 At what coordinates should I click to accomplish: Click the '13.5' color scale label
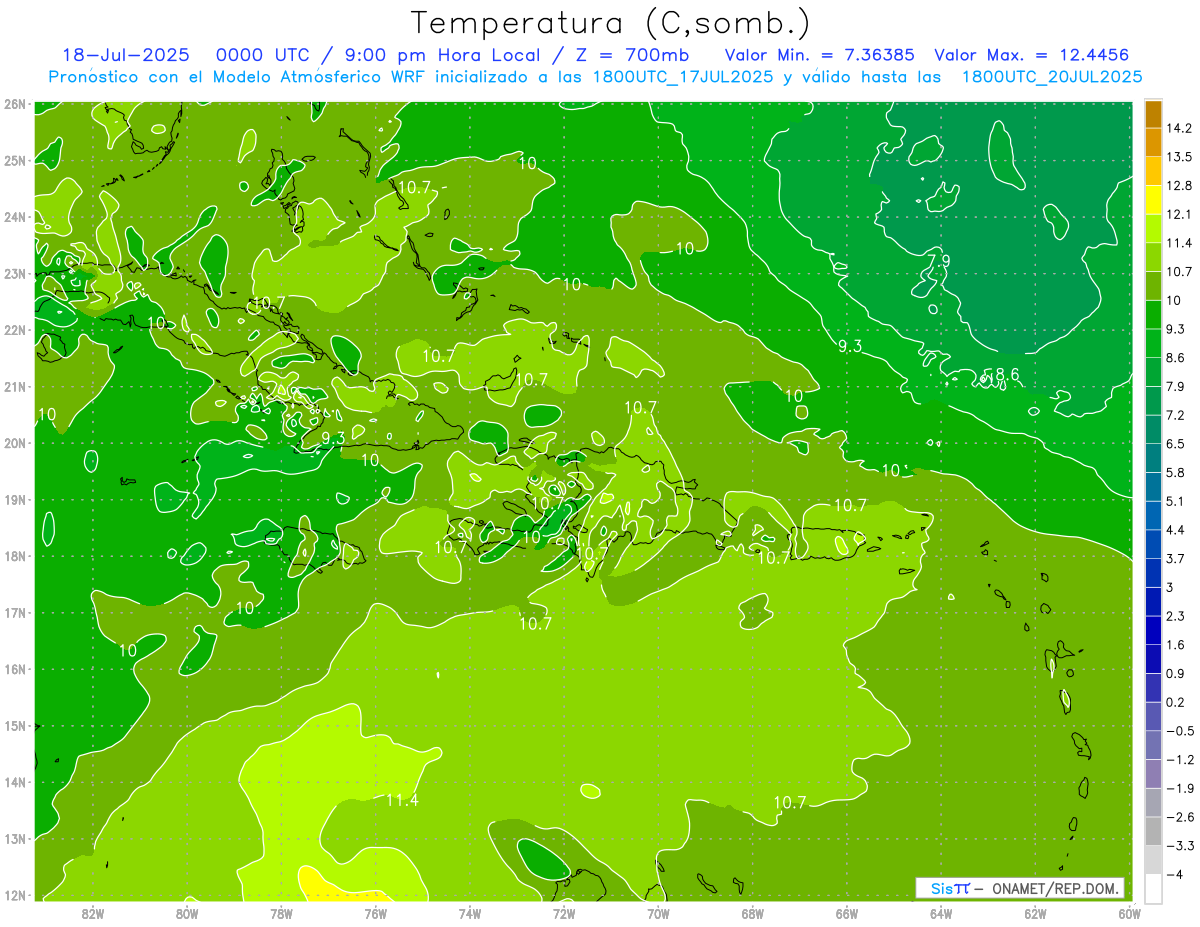[x=1179, y=157]
